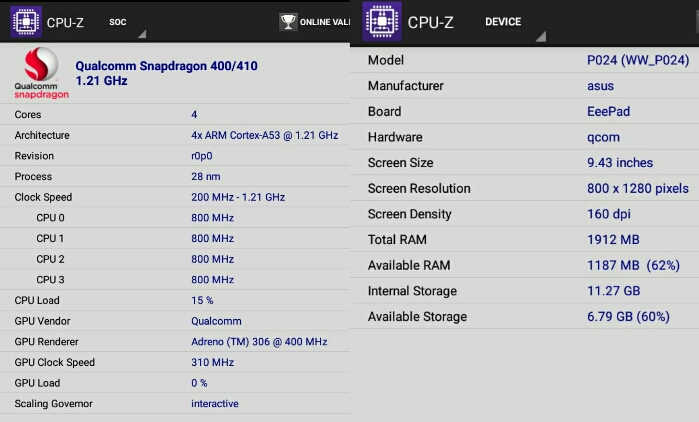The height and width of the screenshot is (422, 699).
Task: Tap the Screen Resolution 800 x 1280 row
Action: (525, 188)
